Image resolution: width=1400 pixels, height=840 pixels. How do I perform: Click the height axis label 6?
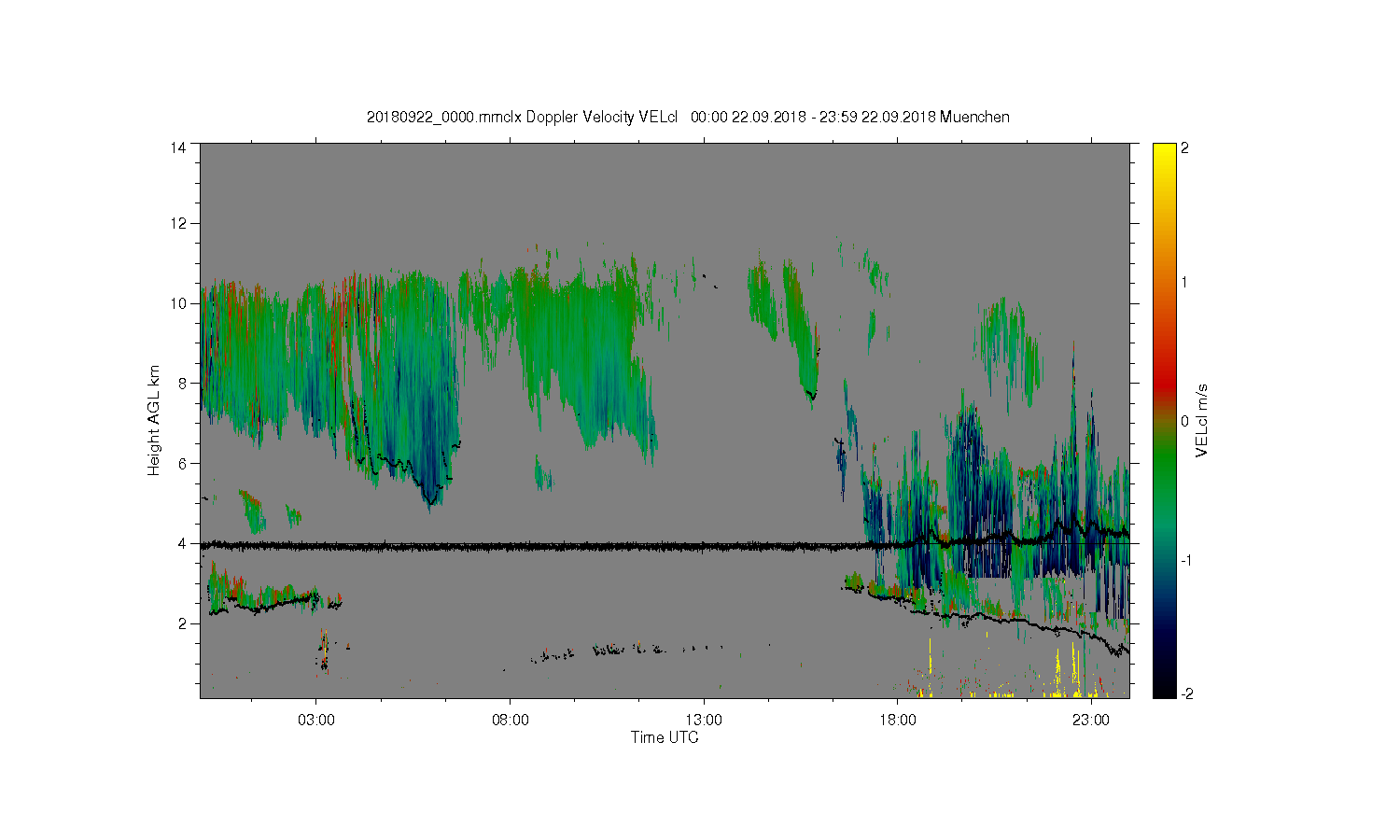(x=182, y=463)
